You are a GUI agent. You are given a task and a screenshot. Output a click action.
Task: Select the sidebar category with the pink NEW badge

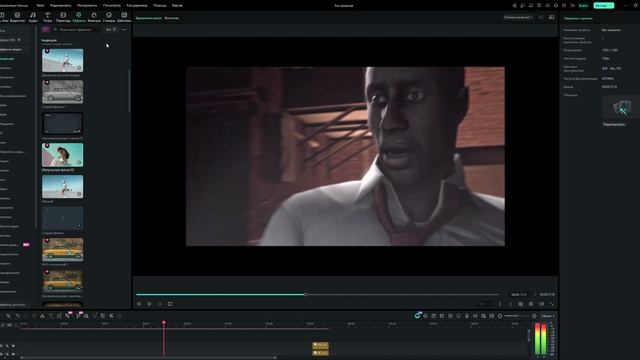click(x=15, y=245)
